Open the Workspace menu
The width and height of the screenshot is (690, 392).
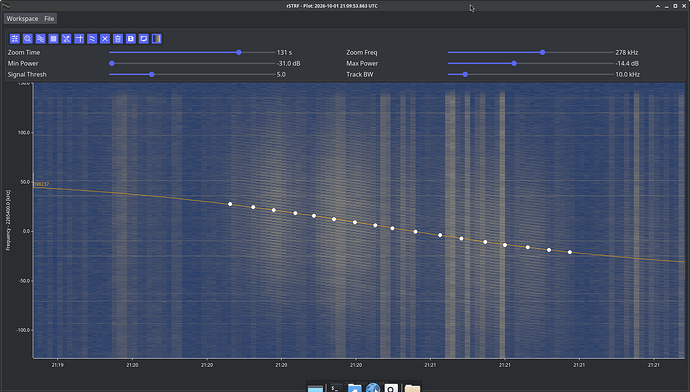[22, 18]
